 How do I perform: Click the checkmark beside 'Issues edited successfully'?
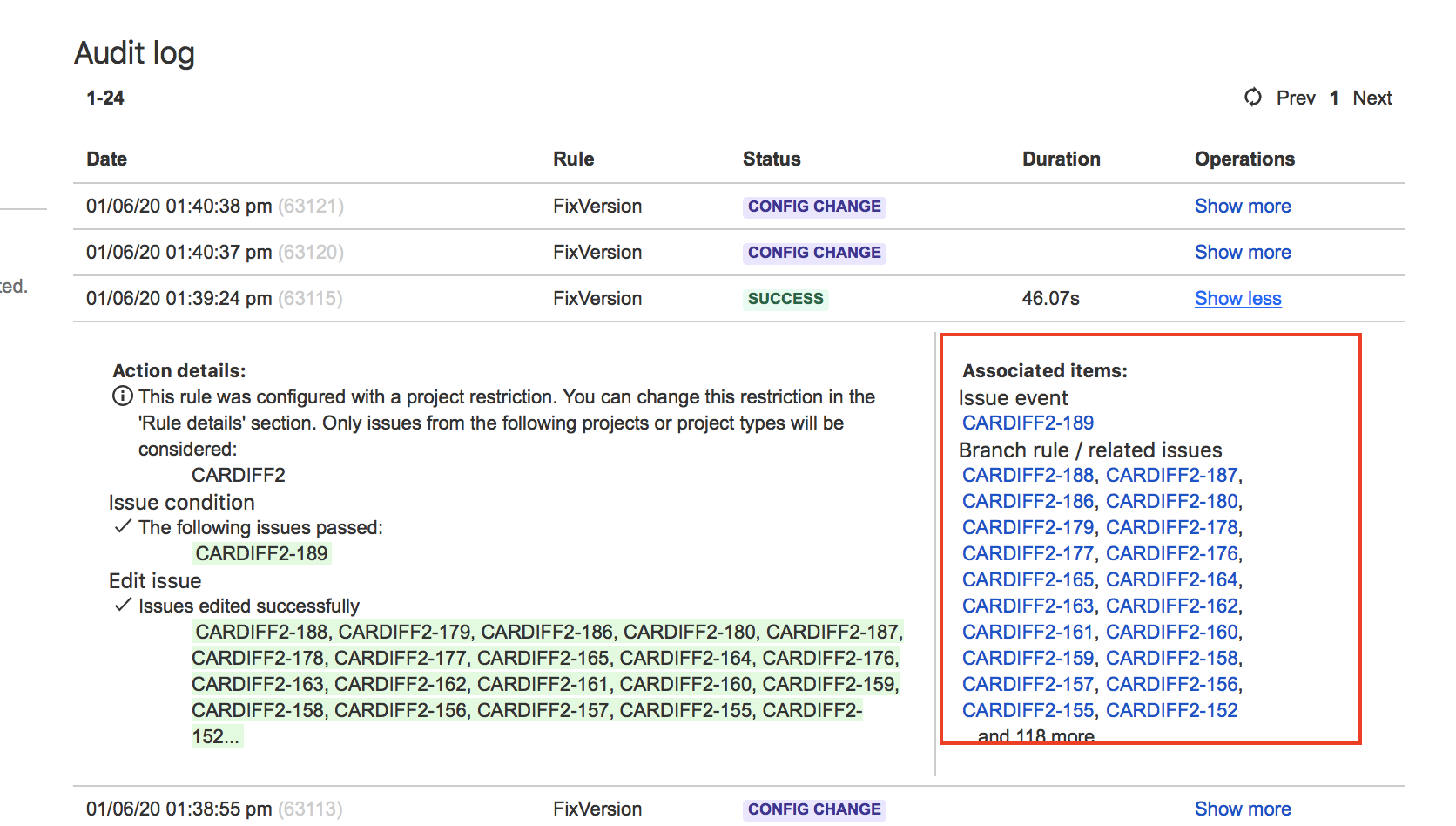121,605
